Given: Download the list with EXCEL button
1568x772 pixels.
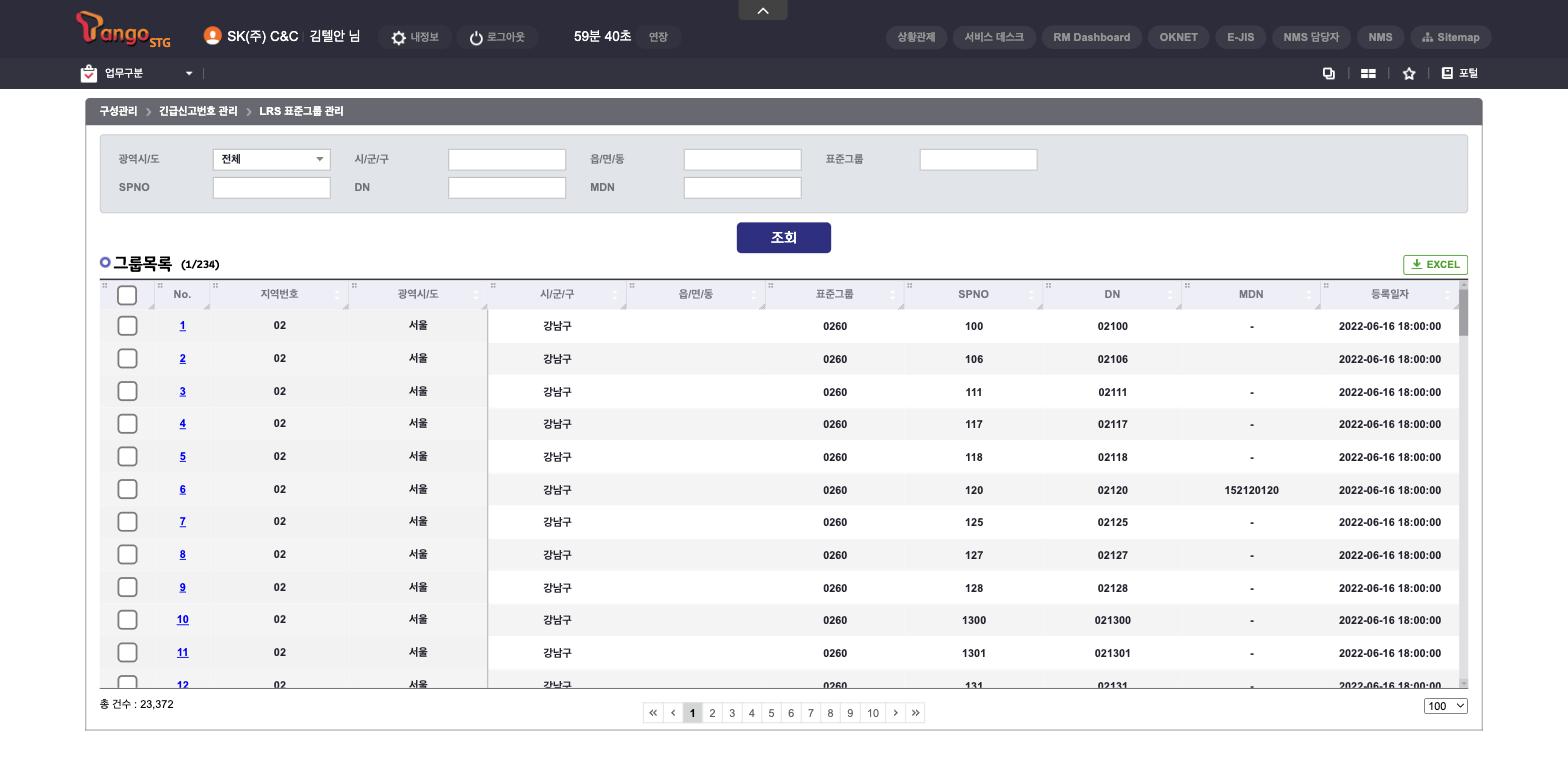Looking at the screenshot, I should coord(1435,264).
